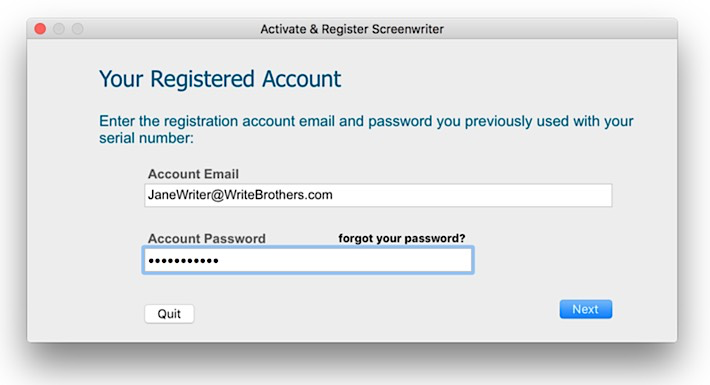Viewport: 710px width, 385px height.
Task: Click an empty area of the title bar
Action: [561, 29]
